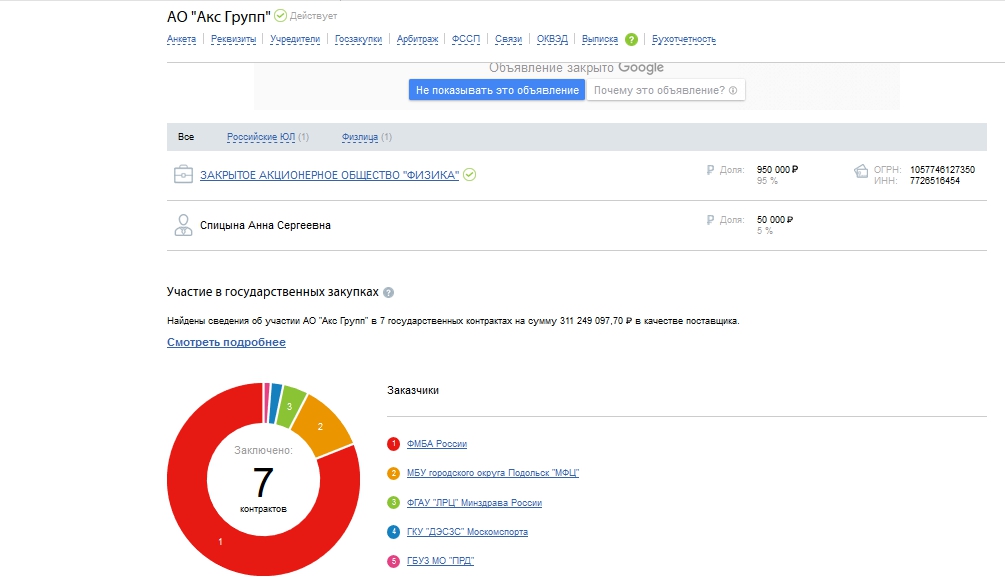Click the green Действует status checkmark icon
The height and width of the screenshot is (578, 1005).
pyautogui.click(x=281, y=15)
